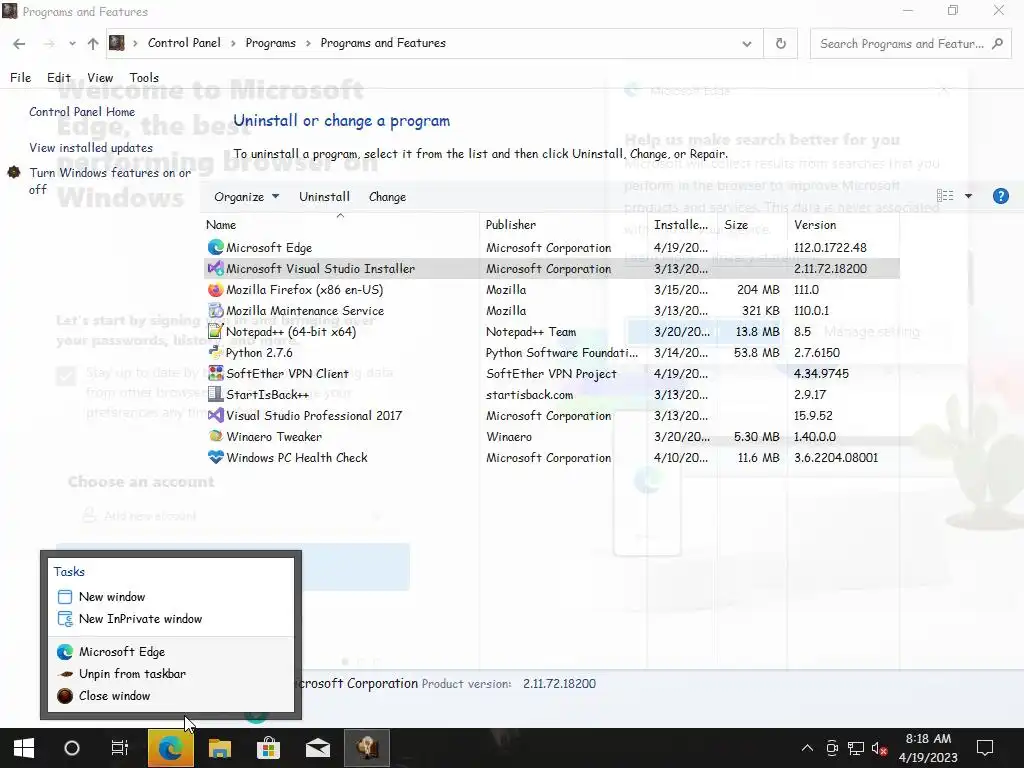Launch Microsoft Edge from jump list
This screenshot has height=768, width=1024.
(171, 652)
